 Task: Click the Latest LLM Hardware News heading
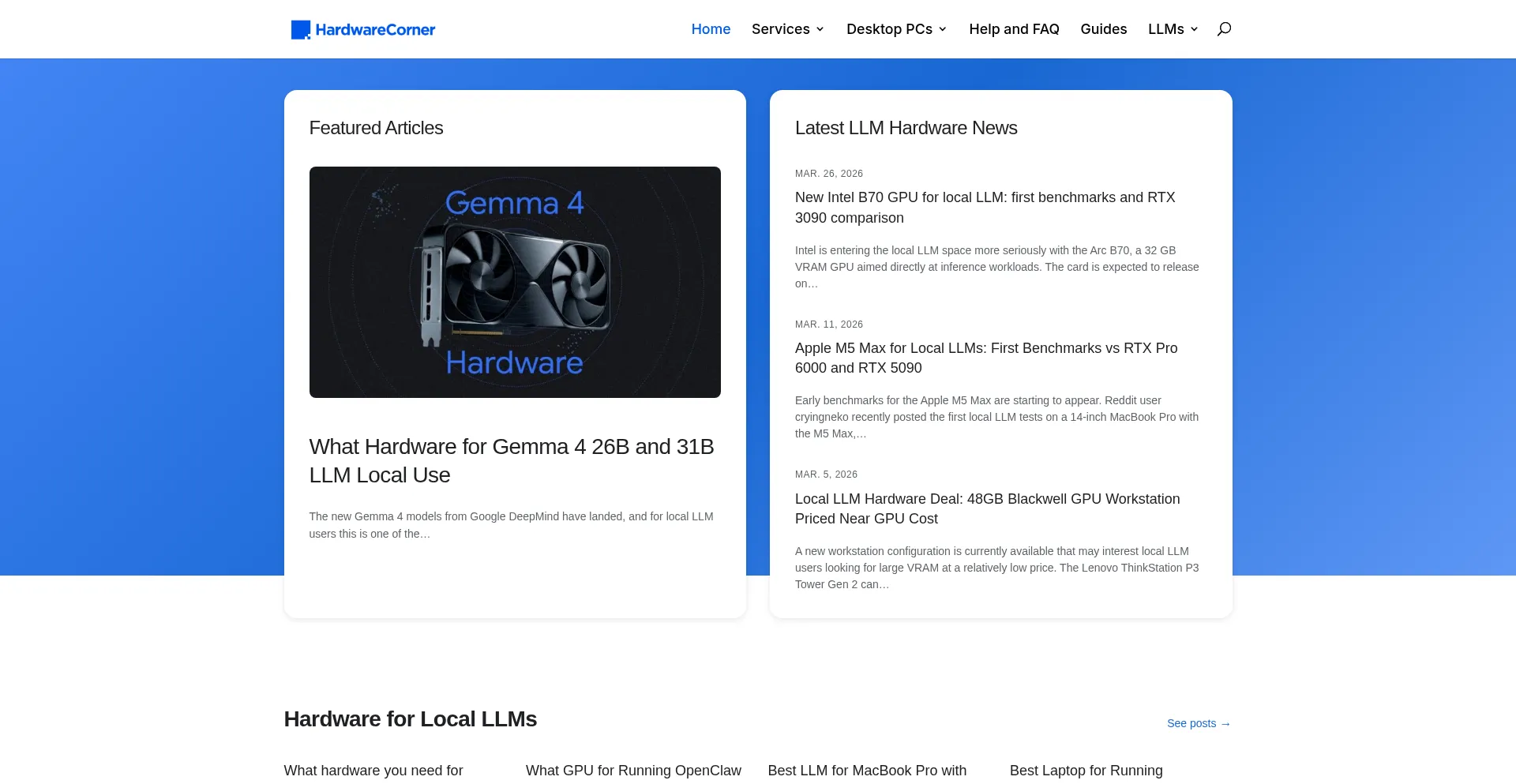pos(906,128)
